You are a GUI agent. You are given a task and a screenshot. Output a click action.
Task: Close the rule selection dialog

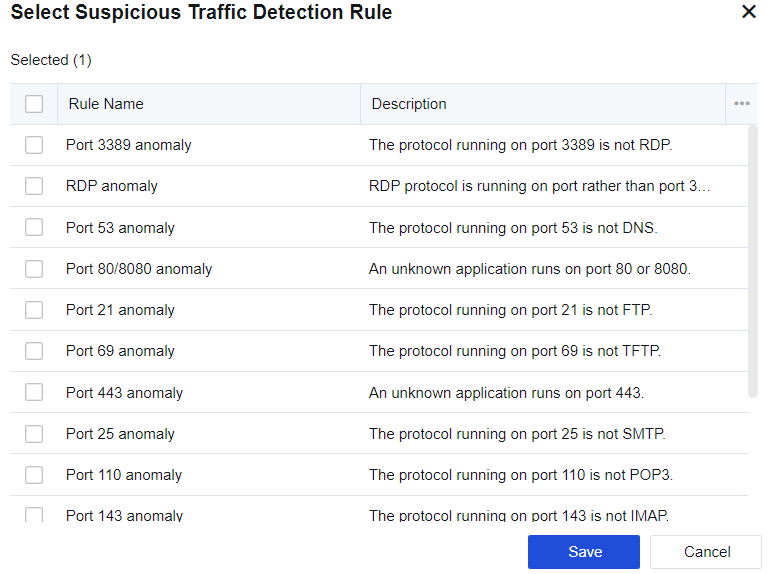pos(748,13)
